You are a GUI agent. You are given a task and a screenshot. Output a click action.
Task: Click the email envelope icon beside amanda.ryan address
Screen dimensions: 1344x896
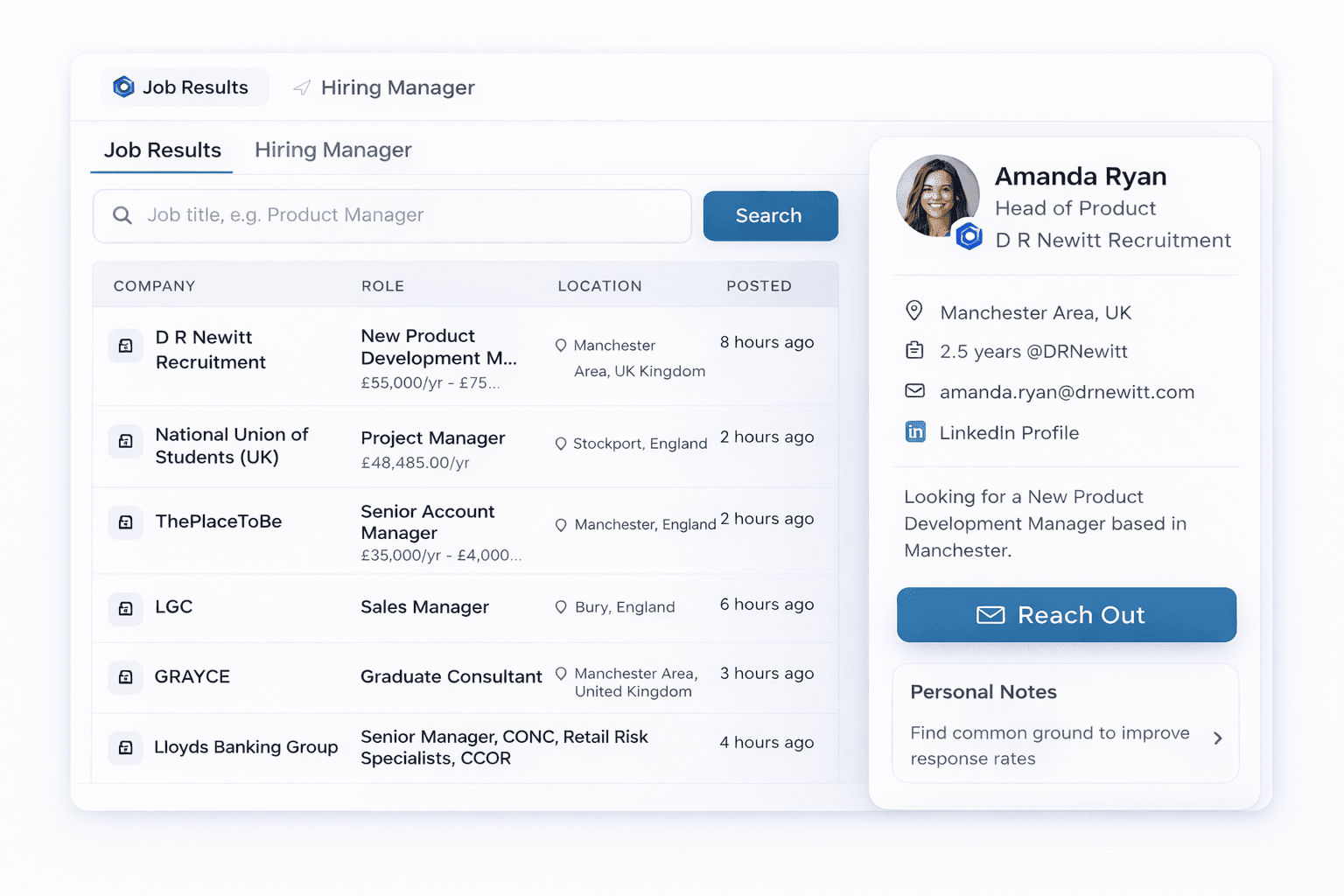tap(914, 391)
